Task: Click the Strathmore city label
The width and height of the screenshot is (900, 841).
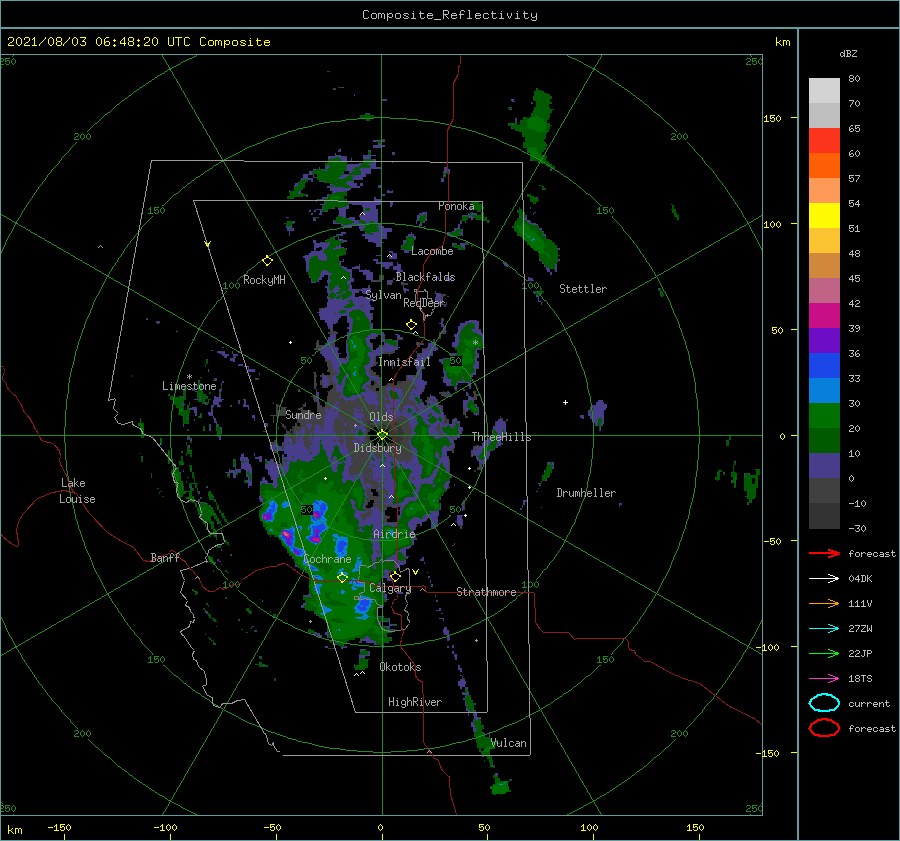Action: point(486,592)
